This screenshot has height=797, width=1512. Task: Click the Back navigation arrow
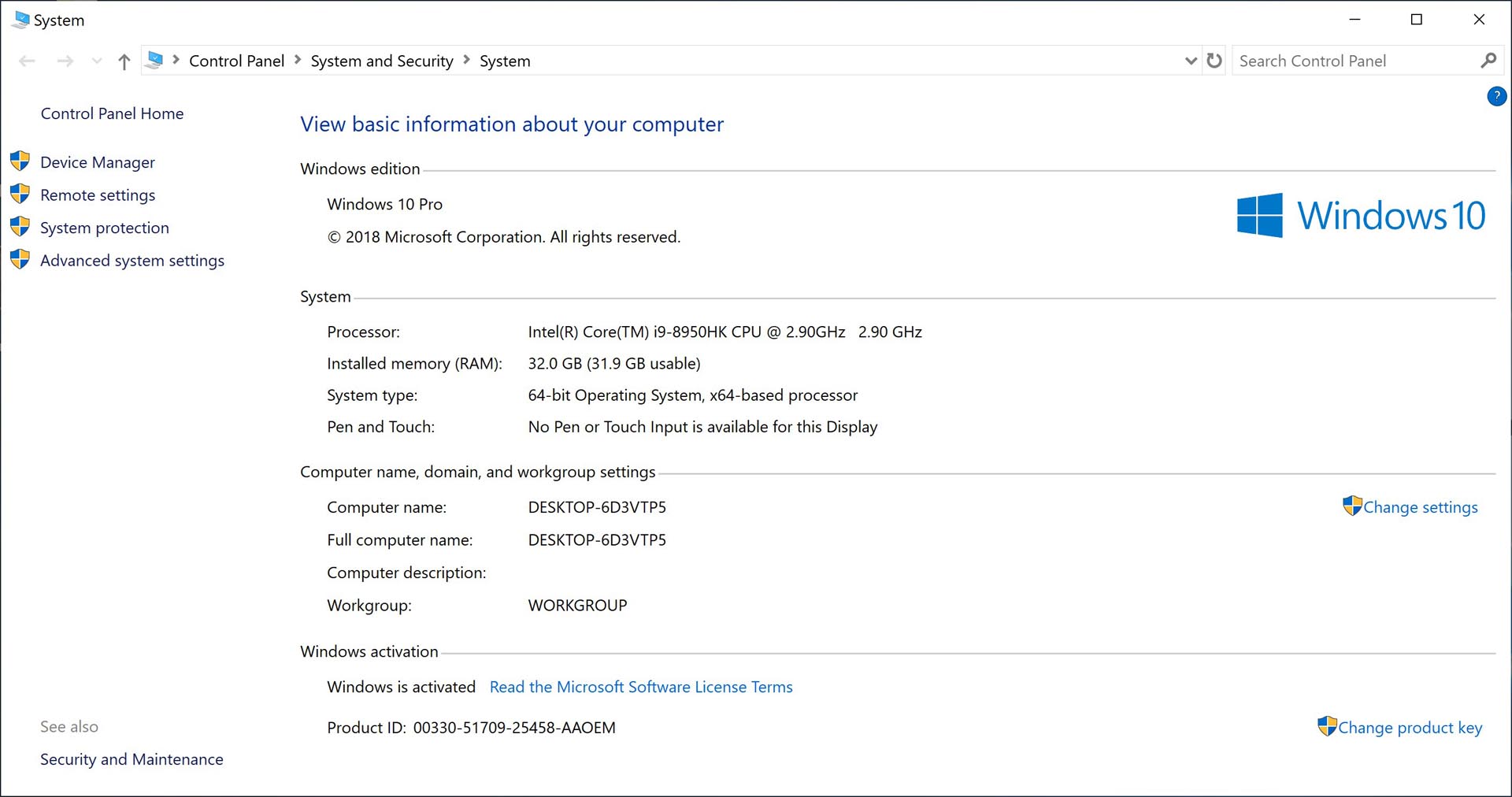pyautogui.click(x=28, y=61)
